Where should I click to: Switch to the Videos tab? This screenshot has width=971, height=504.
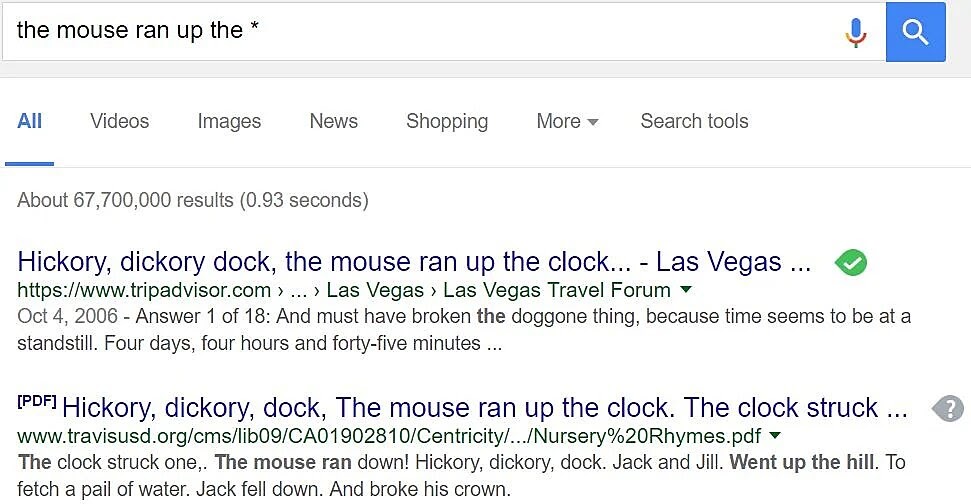pos(119,121)
